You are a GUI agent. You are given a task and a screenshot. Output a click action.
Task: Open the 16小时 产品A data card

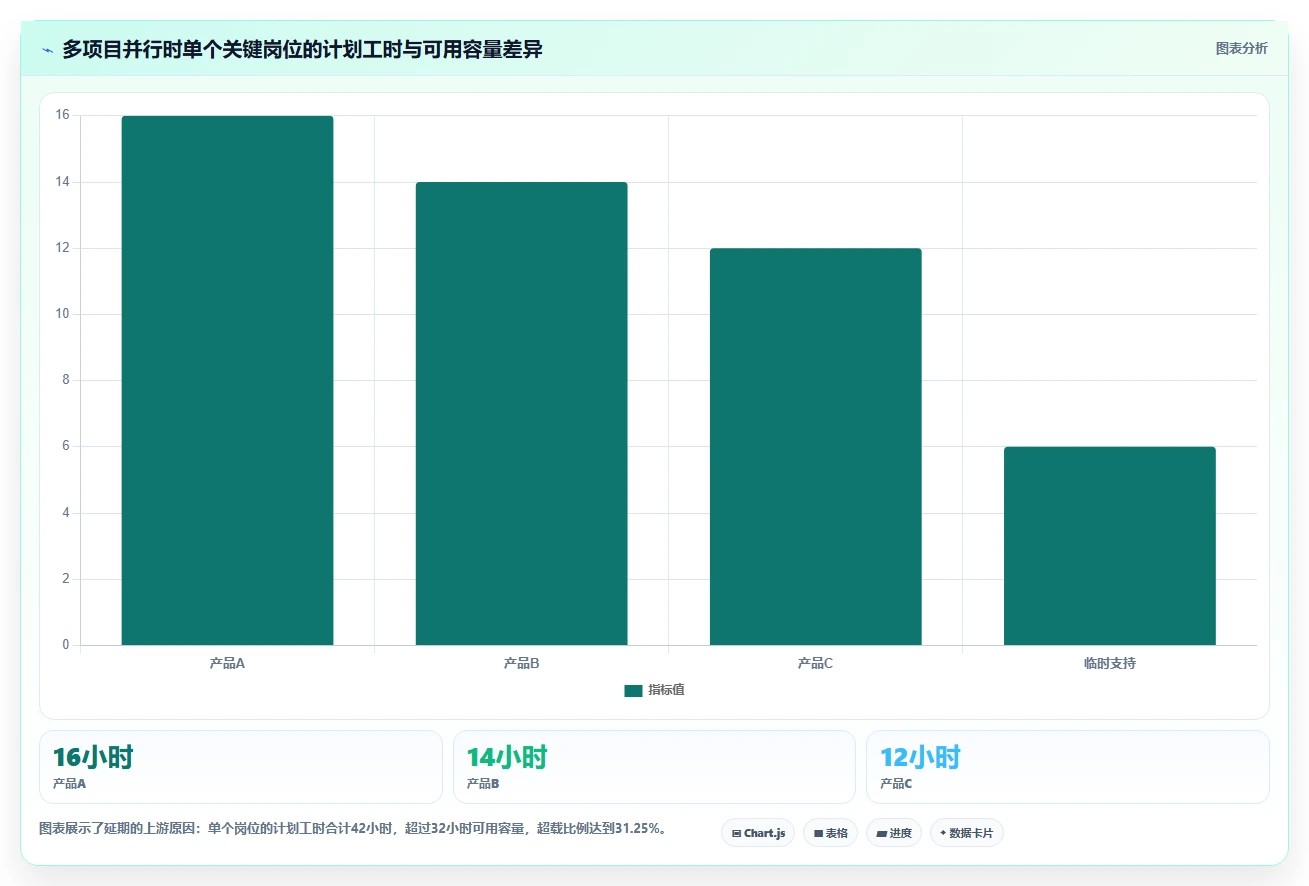pyautogui.click(x=240, y=767)
